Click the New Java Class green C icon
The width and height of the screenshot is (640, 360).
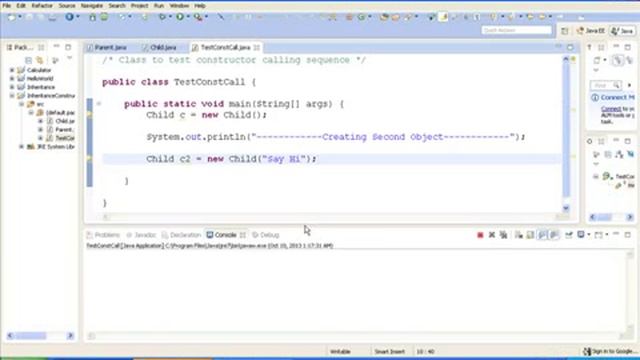click(361, 17)
